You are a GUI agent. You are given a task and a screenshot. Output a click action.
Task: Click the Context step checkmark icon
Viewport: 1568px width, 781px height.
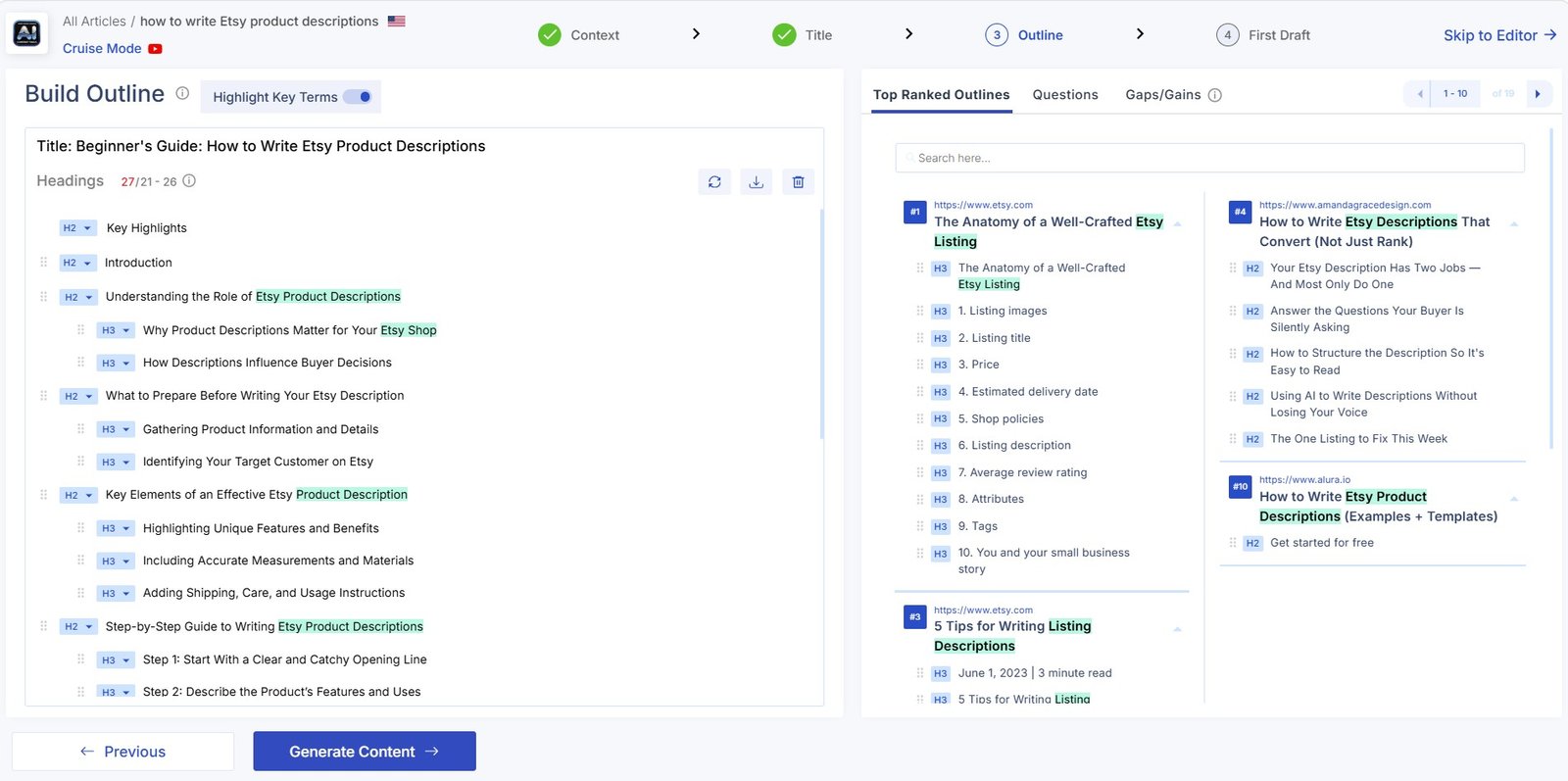(550, 35)
